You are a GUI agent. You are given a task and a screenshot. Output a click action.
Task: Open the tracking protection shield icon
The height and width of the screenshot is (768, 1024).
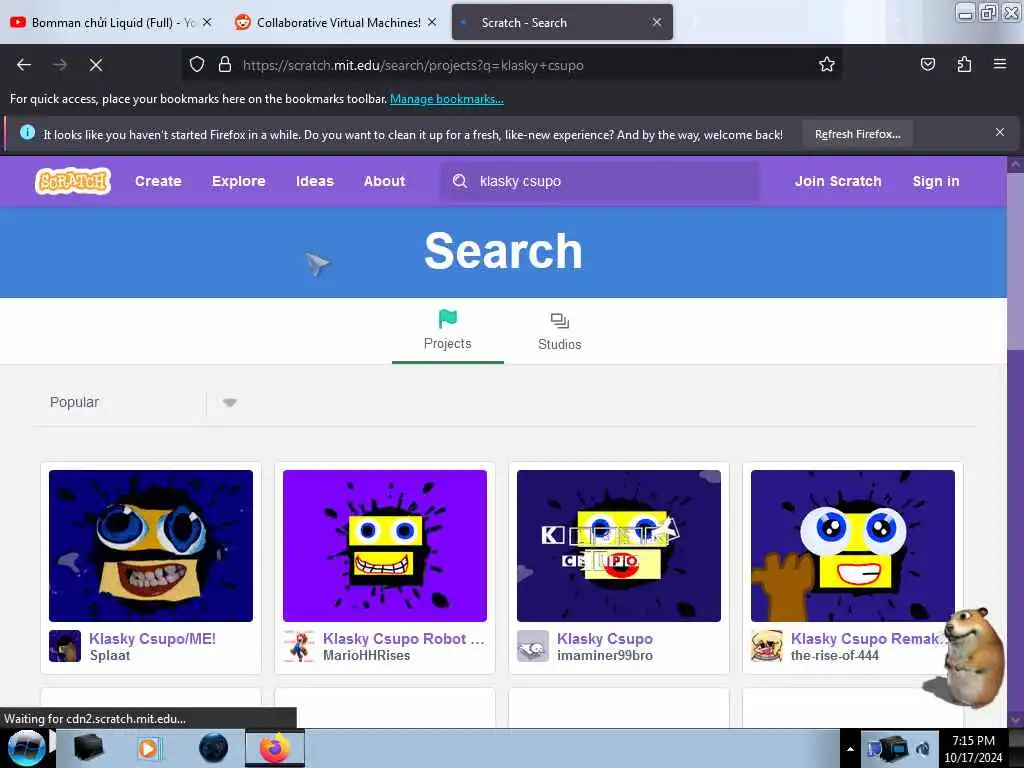197,65
